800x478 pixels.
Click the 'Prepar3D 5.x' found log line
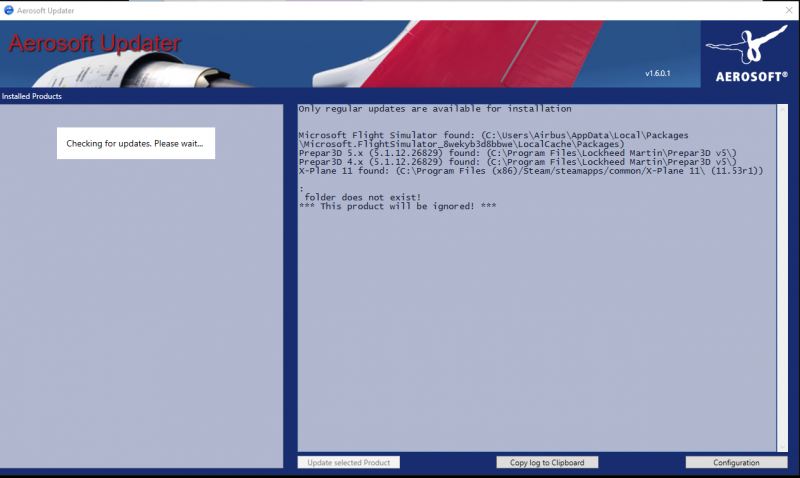coord(518,153)
